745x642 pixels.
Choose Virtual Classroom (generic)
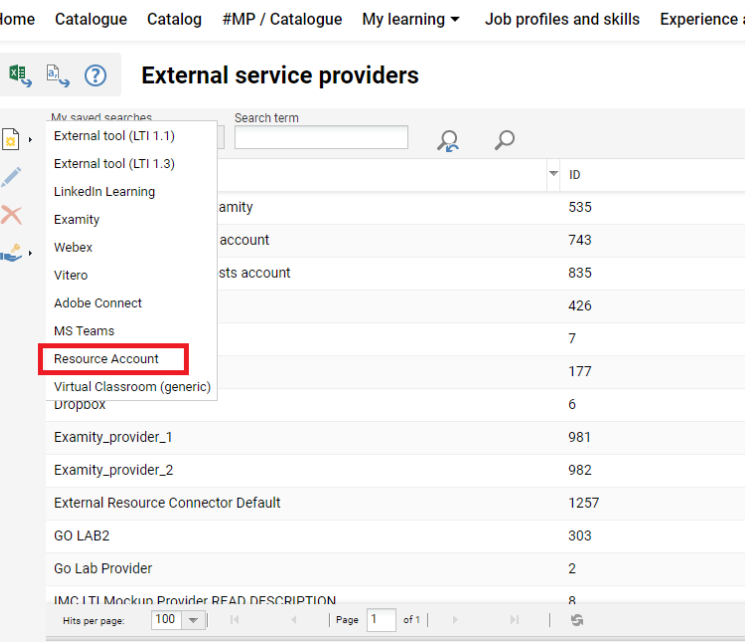coord(132,387)
